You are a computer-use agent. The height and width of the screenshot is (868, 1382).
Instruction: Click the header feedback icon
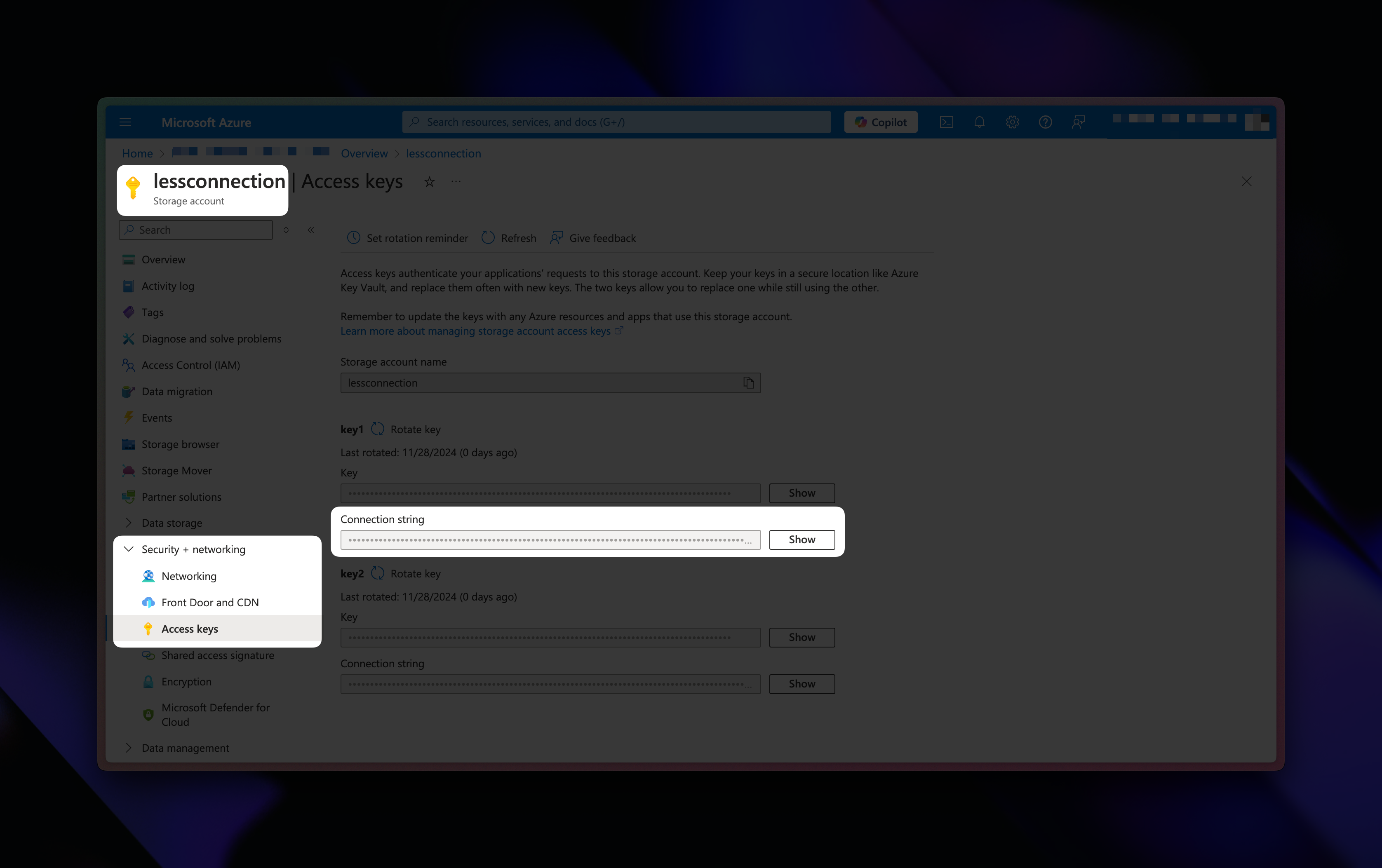coord(1079,122)
